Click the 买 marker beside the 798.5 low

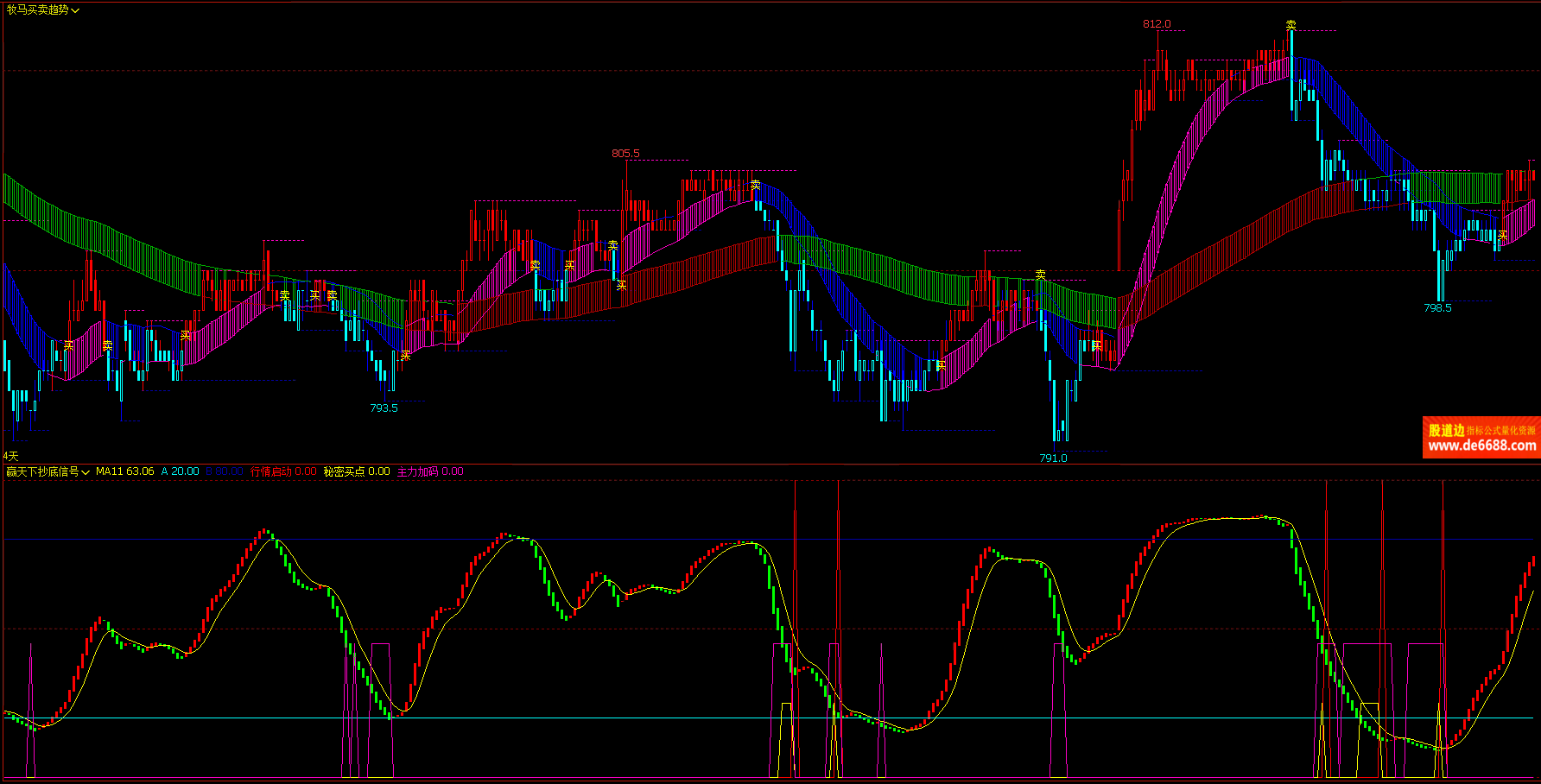[x=1502, y=235]
